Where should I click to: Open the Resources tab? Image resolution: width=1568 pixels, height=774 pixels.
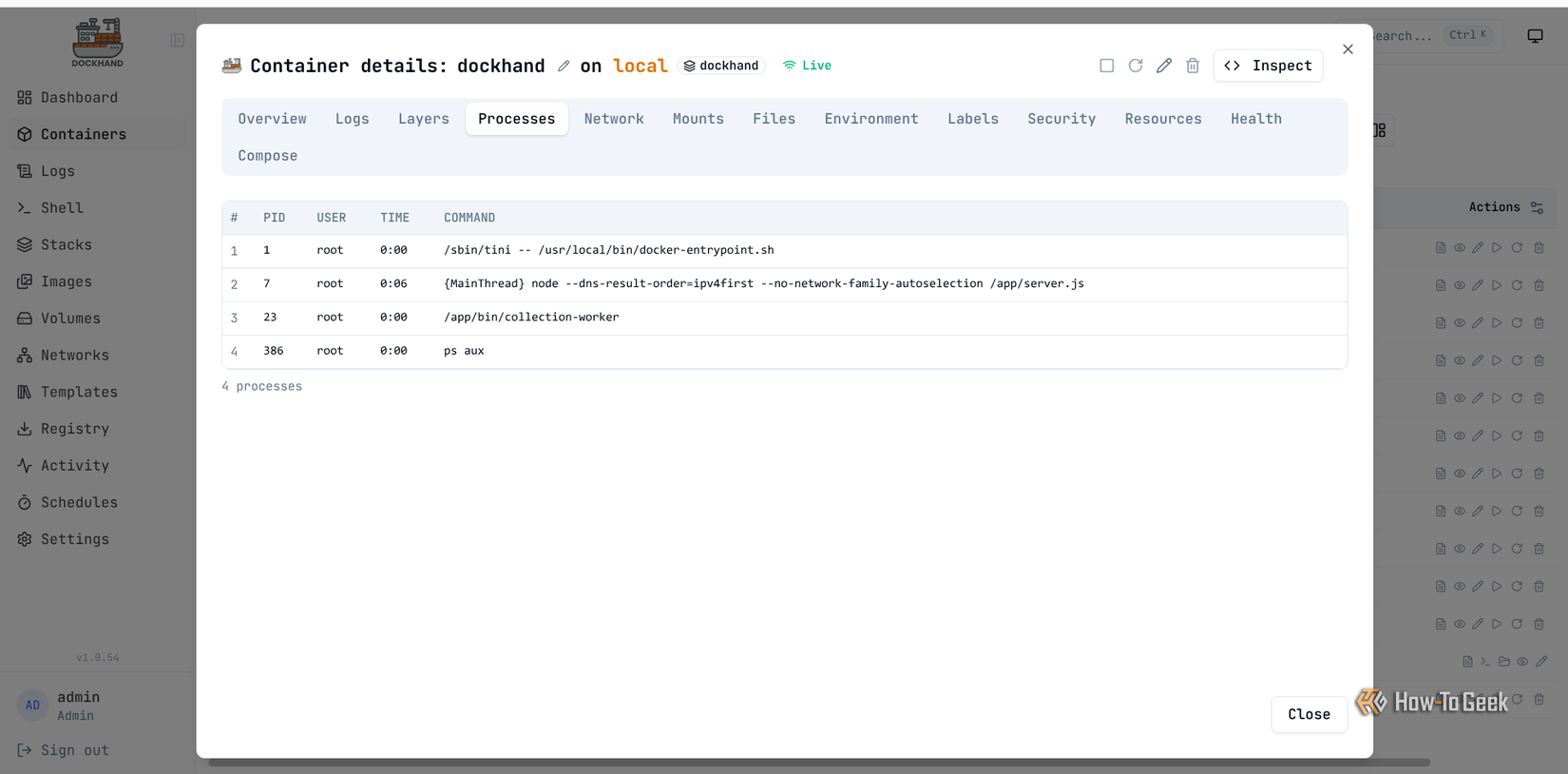click(x=1162, y=119)
